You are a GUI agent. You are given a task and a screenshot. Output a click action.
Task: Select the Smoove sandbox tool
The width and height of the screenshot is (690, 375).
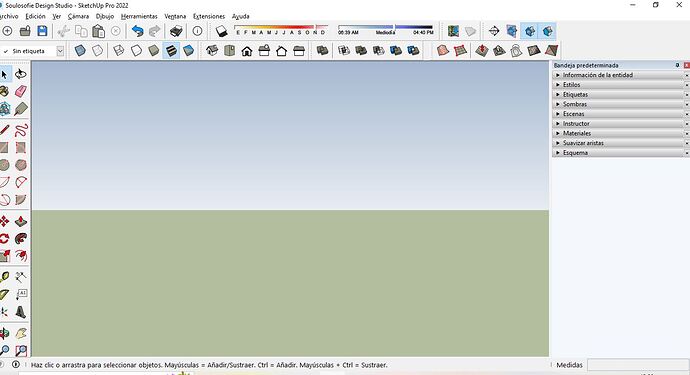pos(482,51)
